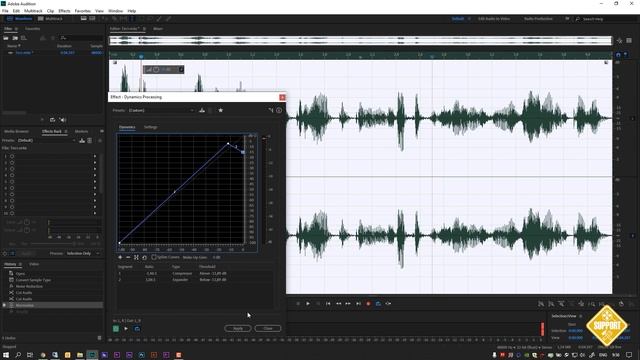Toggle loop playback in the transport

[x=378, y=304]
